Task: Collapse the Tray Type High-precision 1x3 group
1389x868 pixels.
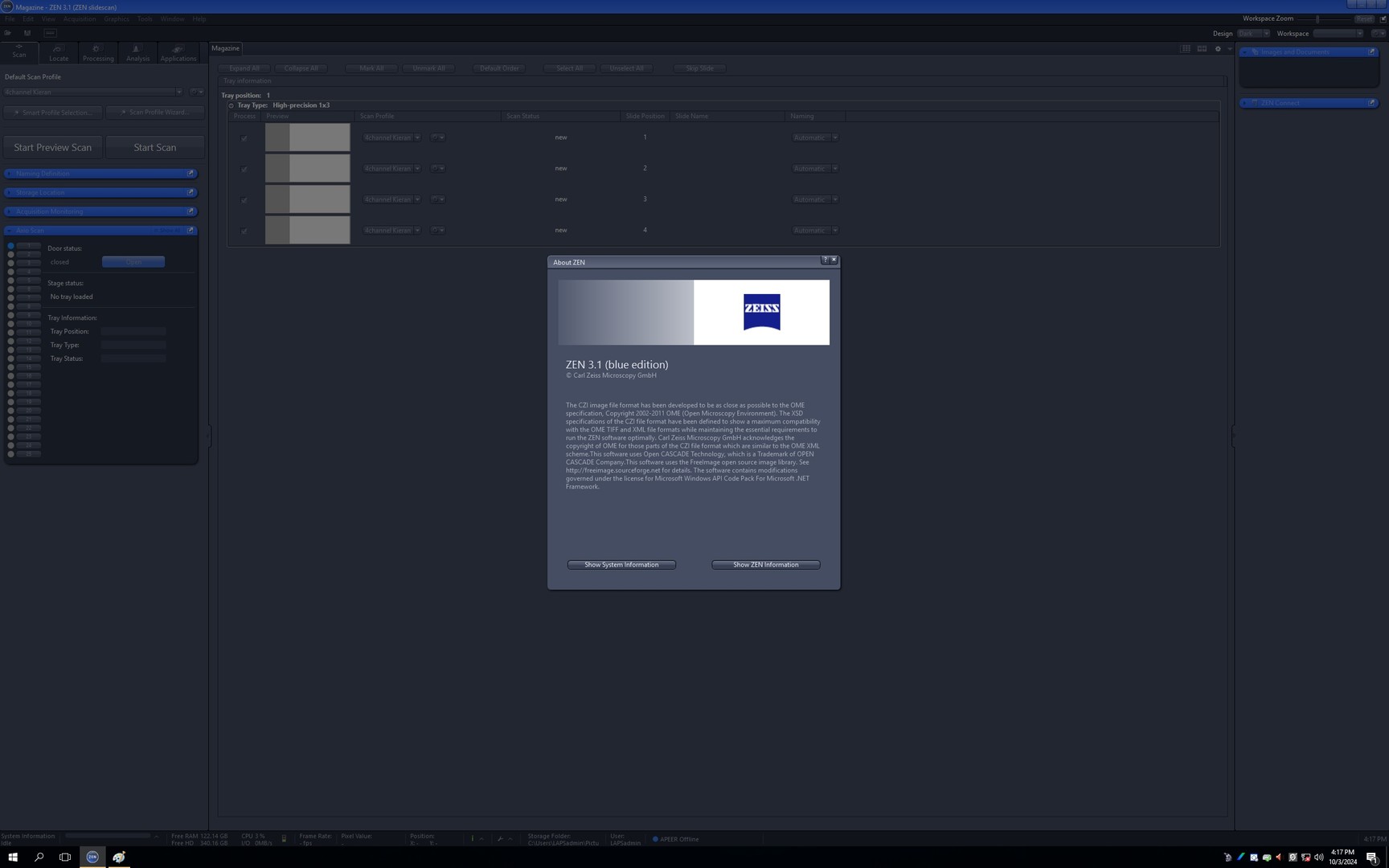Action: (231, 105)
